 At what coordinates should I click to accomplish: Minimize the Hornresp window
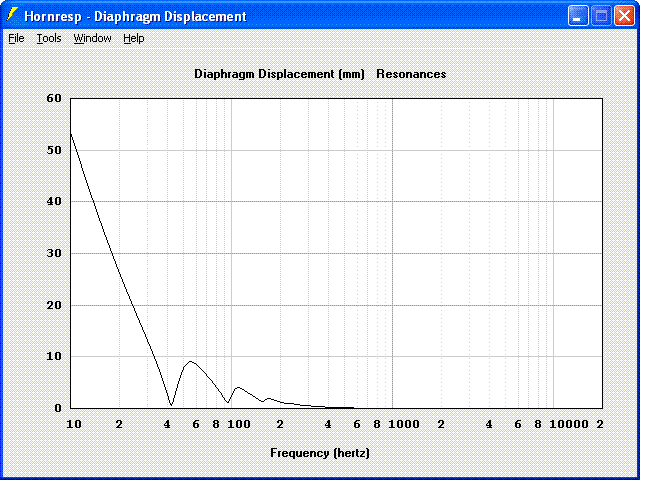578,16
